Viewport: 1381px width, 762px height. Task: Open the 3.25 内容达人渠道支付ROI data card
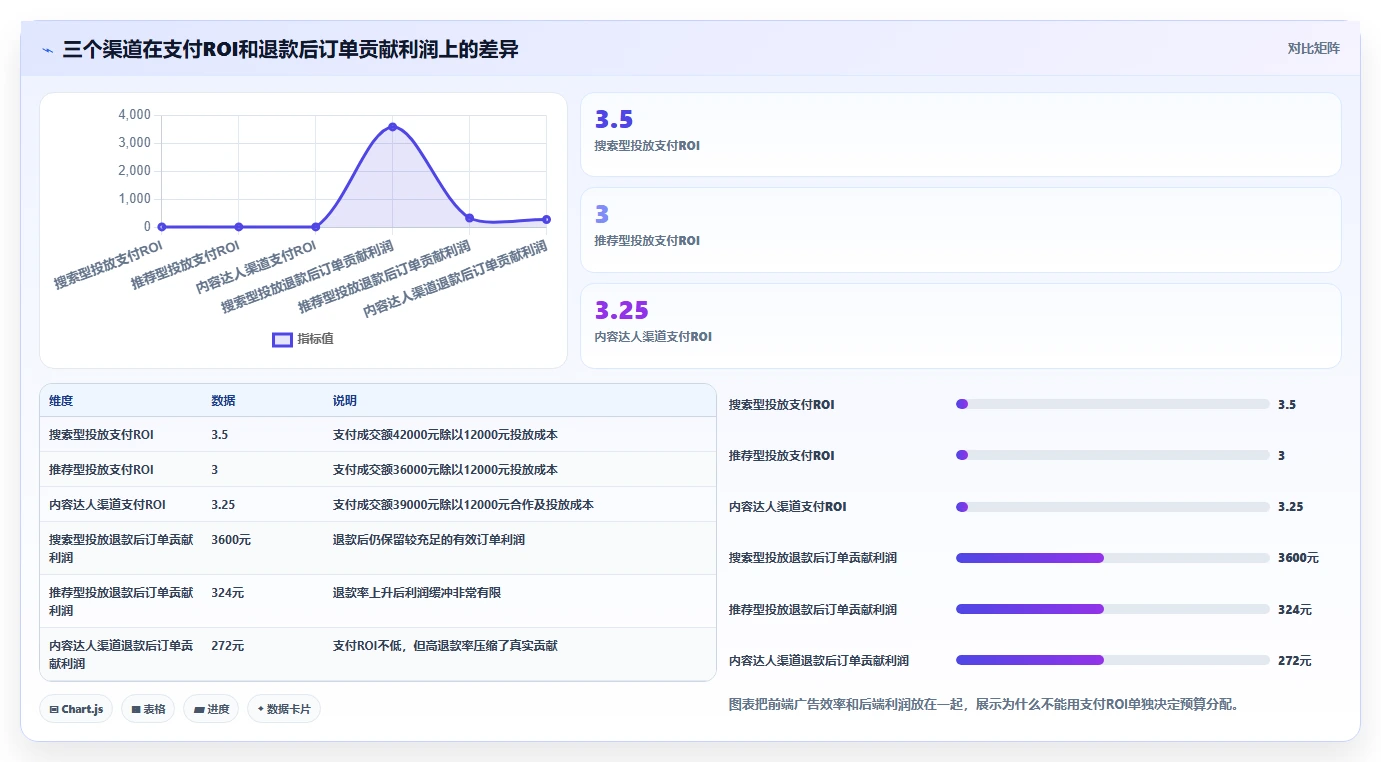[x=960, y=326]
